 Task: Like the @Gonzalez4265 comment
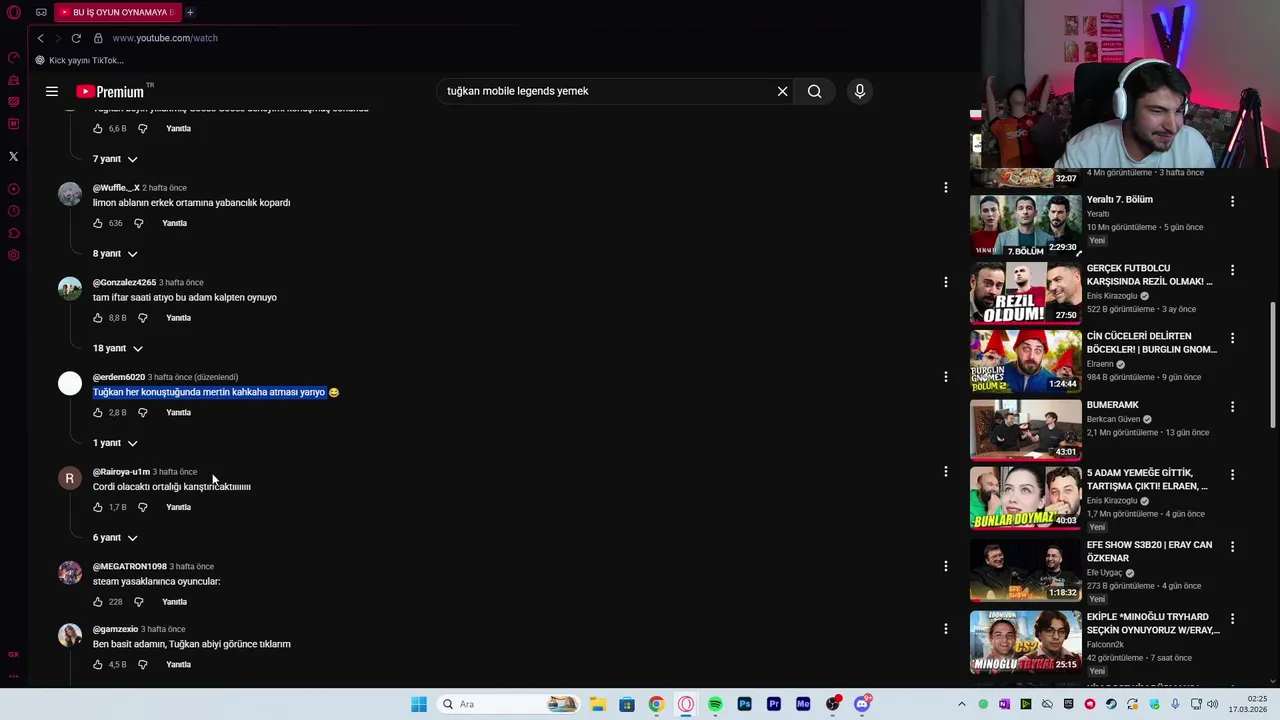(x=98, y=318)
